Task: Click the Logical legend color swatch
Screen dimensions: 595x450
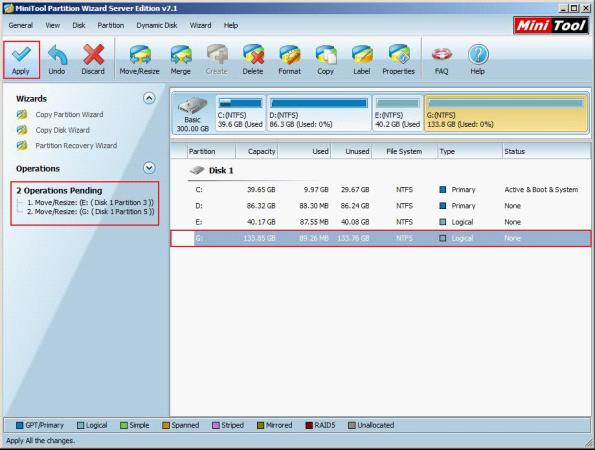Action: [80, 425]
